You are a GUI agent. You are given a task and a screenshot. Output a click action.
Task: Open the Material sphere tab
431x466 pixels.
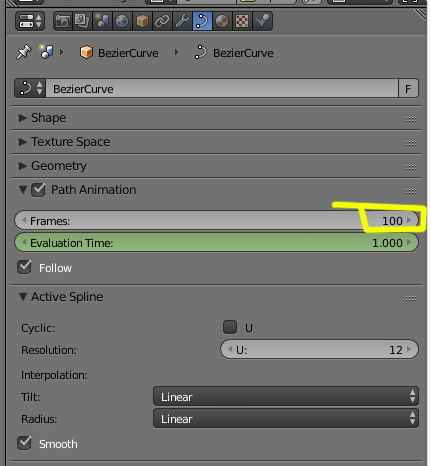[x=222, y=21]
